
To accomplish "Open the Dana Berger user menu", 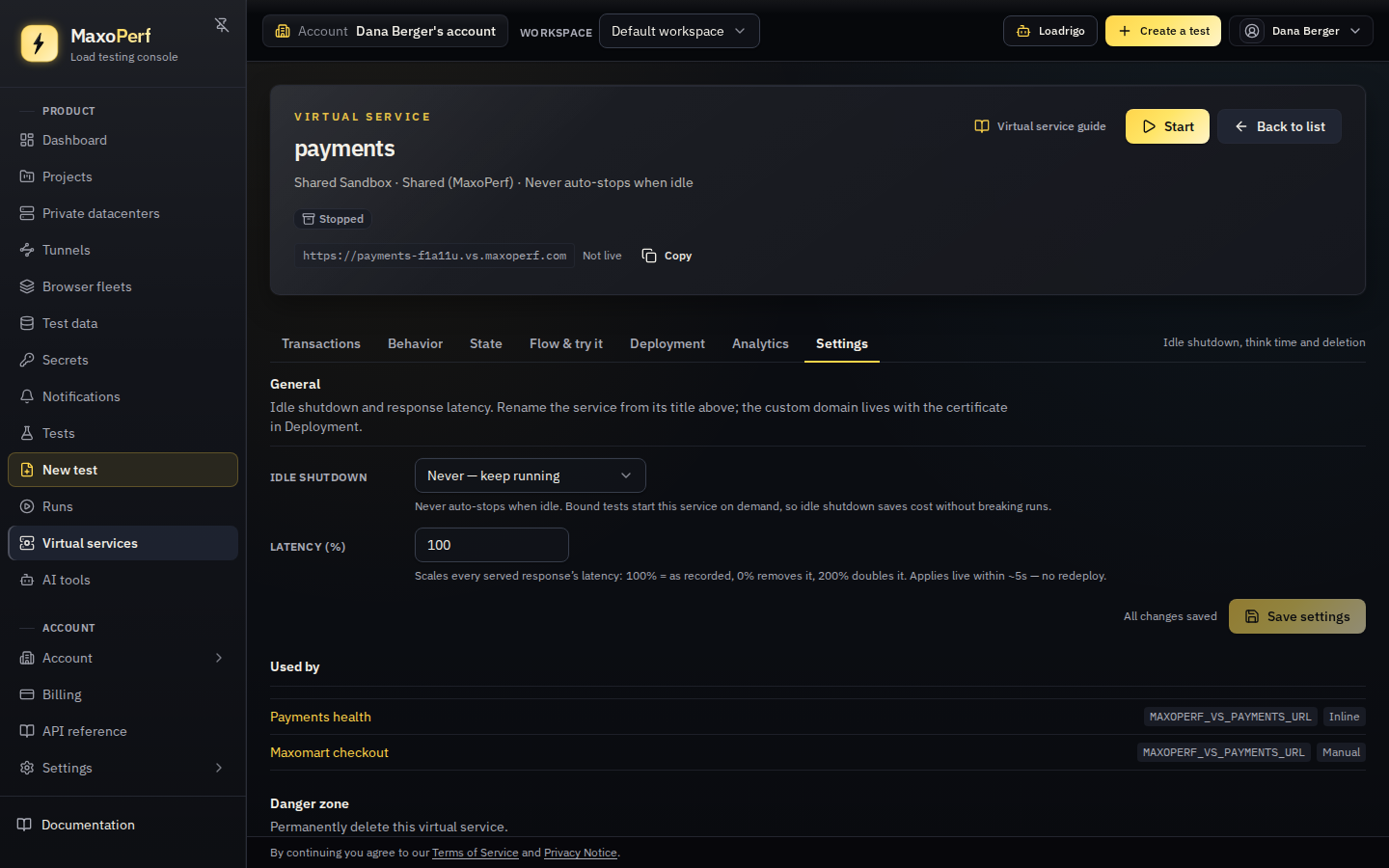I will (x=1300, y=31).
